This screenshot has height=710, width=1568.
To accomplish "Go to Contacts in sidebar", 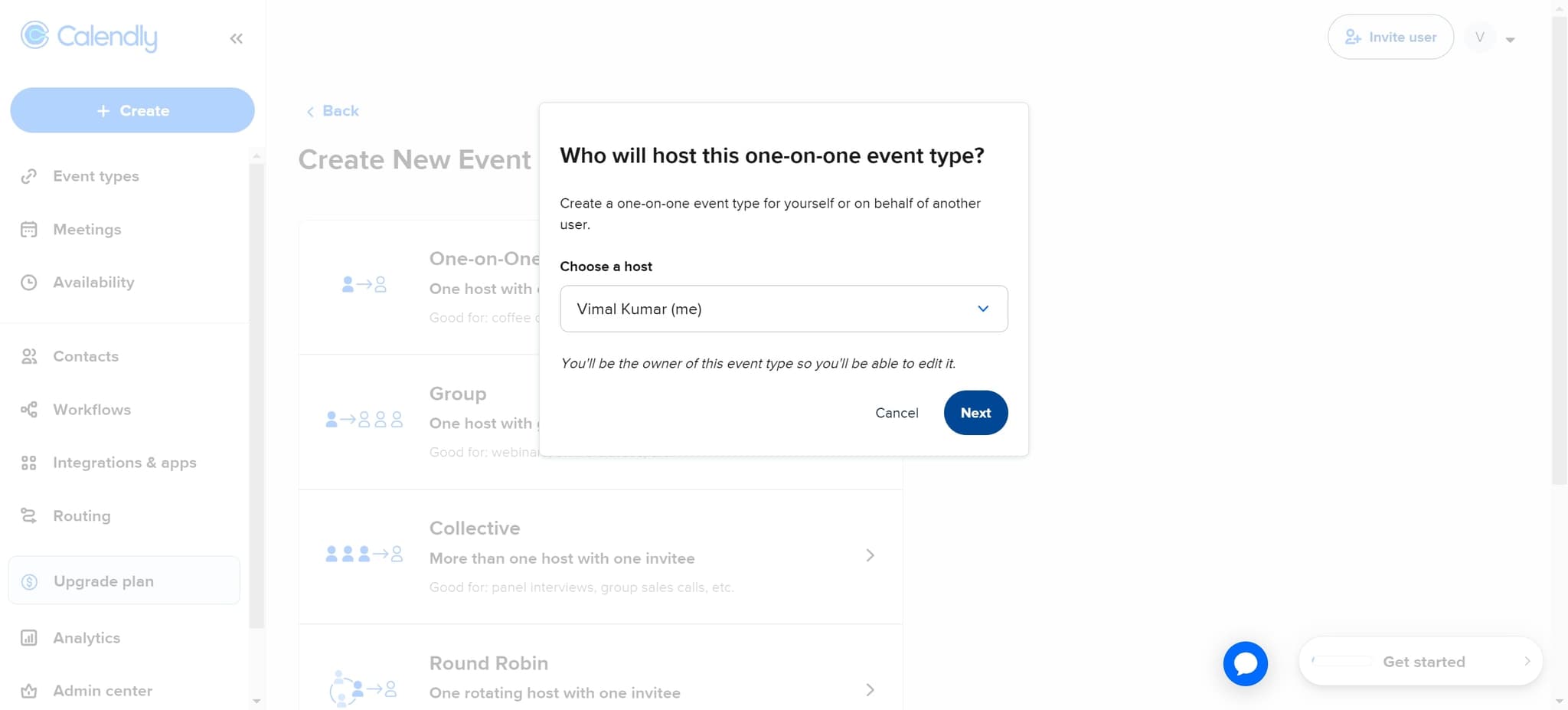I will click(86, 356).
